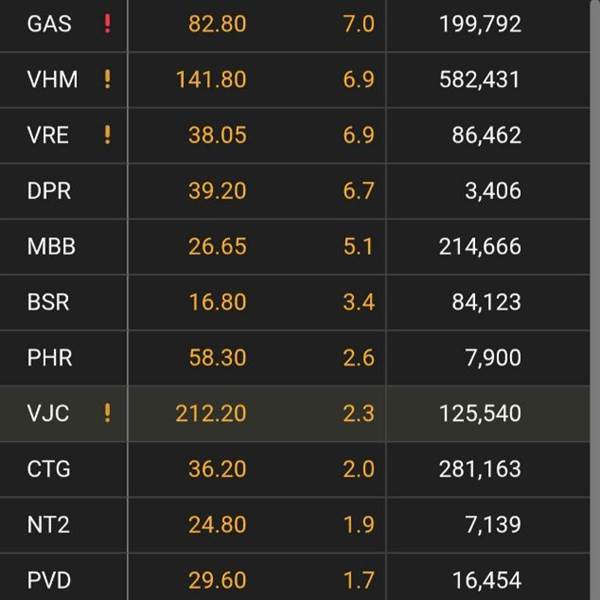Click the yellow warning icon next to VHM

click(108, 80)
